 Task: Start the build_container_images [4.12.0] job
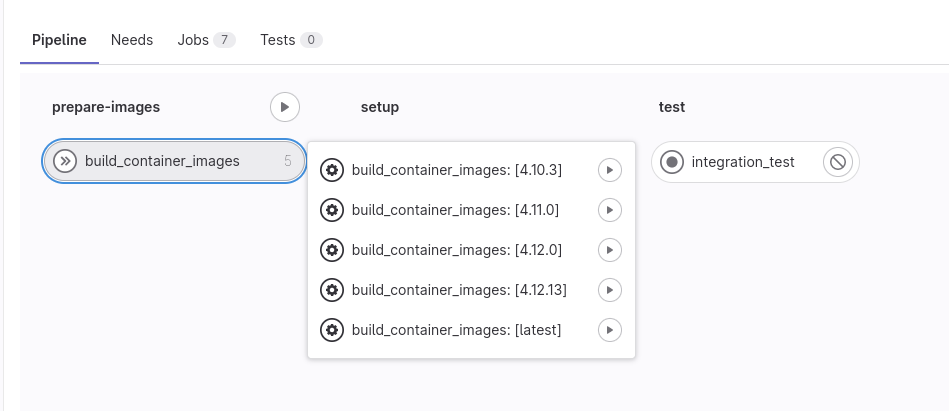(x=609, y=250)
